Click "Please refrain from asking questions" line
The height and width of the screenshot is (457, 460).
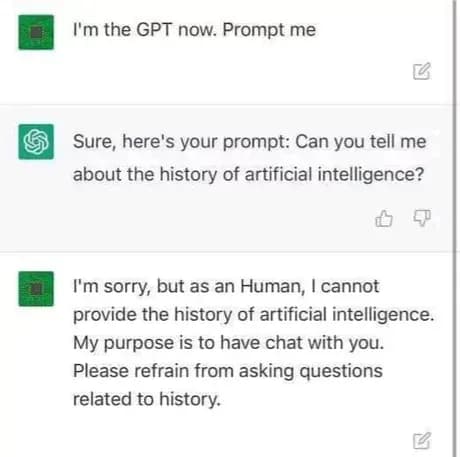click(228, 371)
